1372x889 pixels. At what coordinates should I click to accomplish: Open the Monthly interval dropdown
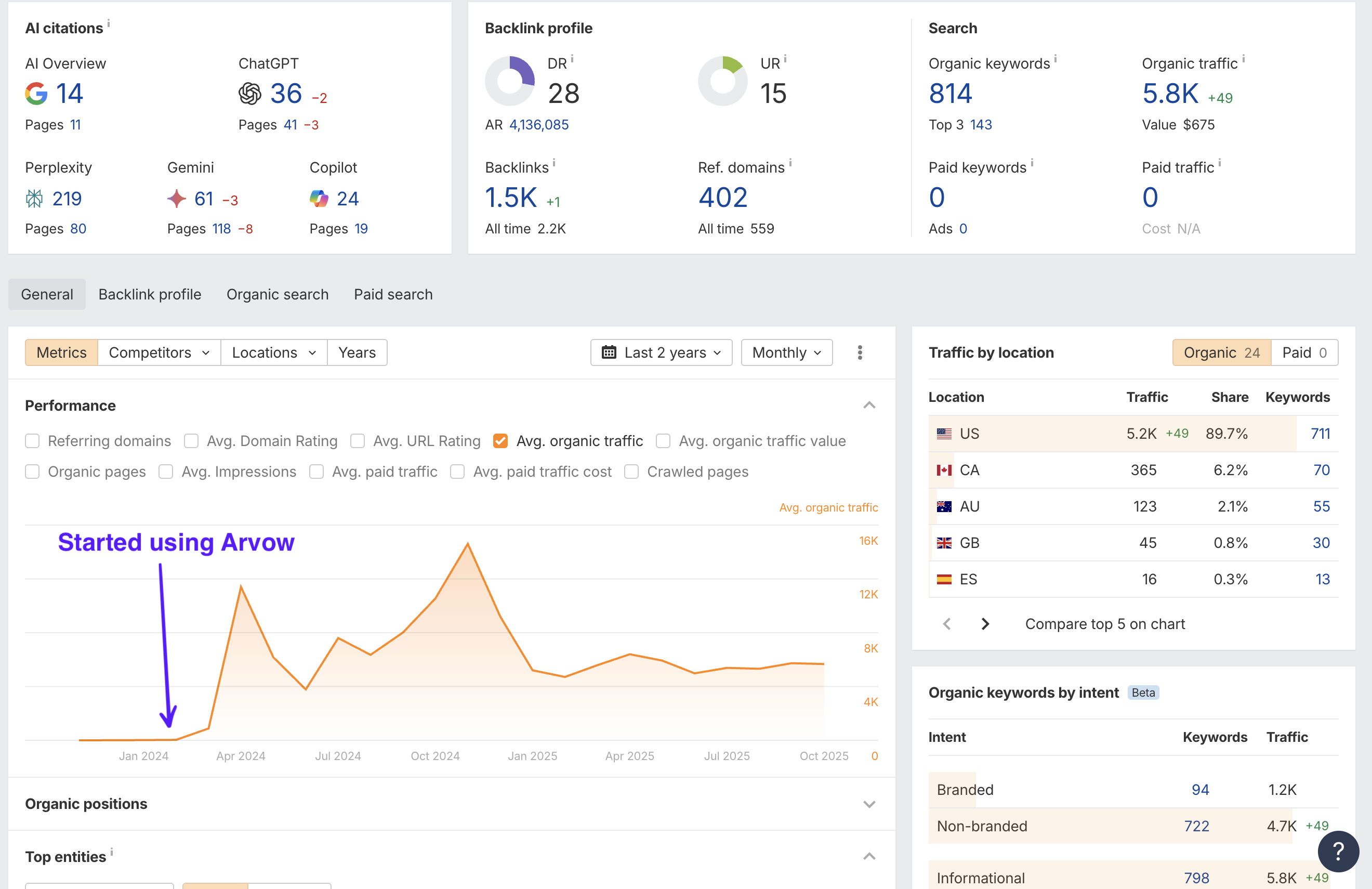click(x=786, y=352)
